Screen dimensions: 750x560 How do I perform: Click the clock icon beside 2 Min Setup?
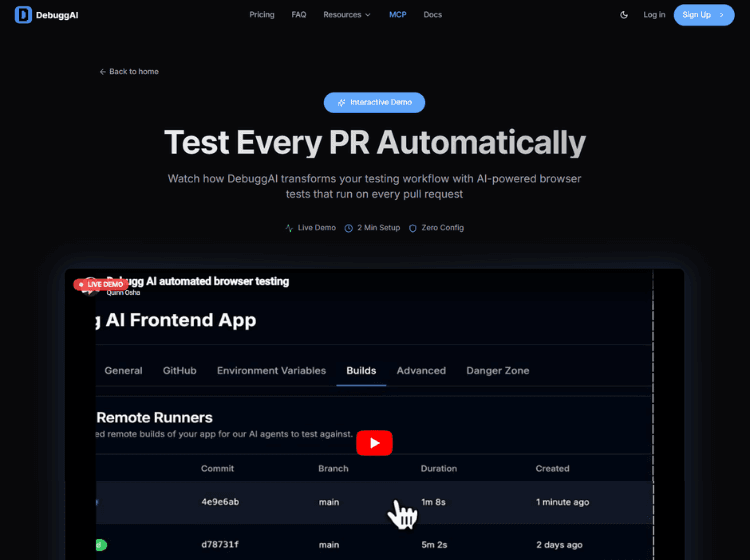349,228
